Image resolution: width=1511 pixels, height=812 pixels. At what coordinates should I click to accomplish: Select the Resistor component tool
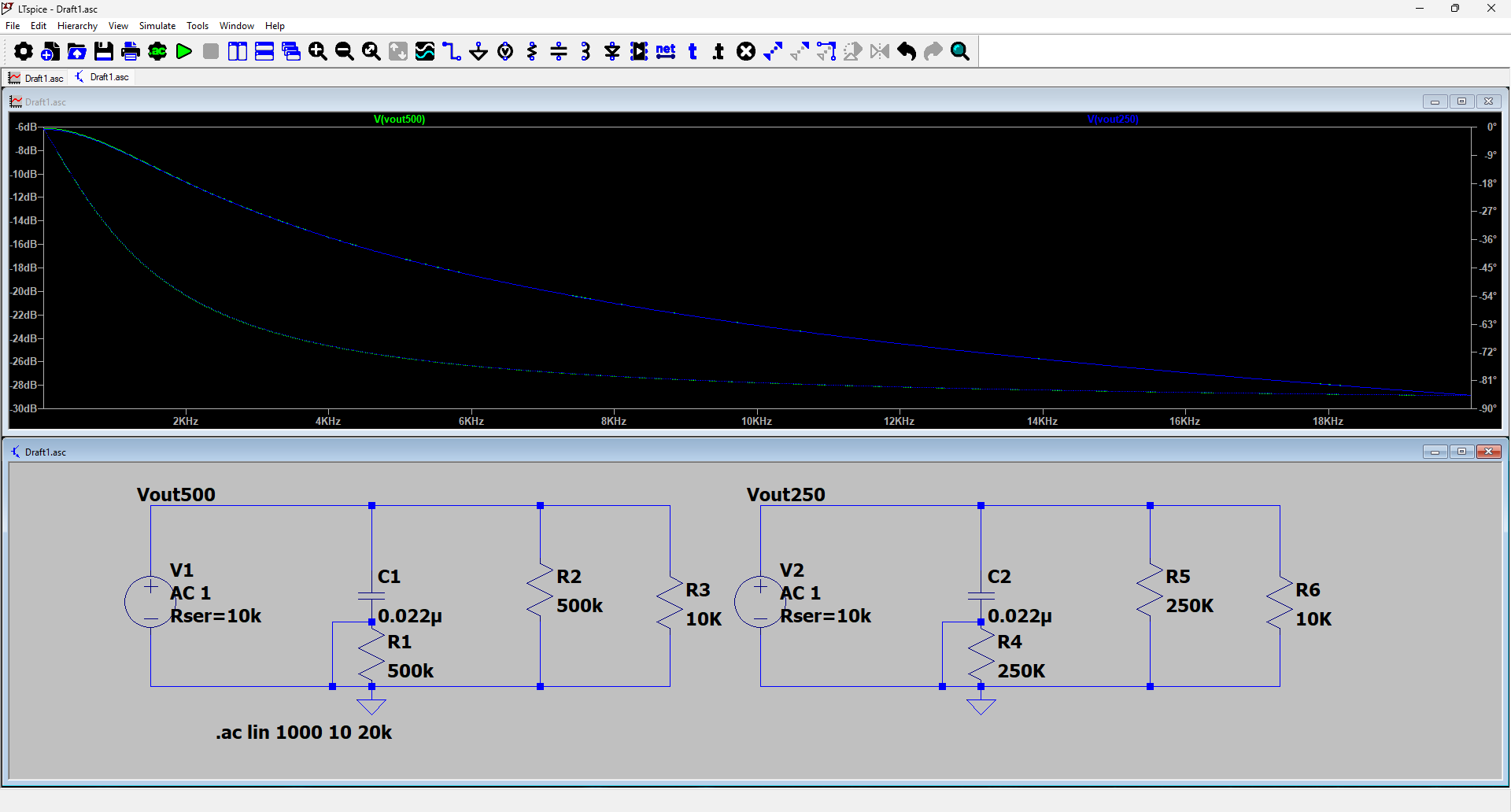coord(532,52)
